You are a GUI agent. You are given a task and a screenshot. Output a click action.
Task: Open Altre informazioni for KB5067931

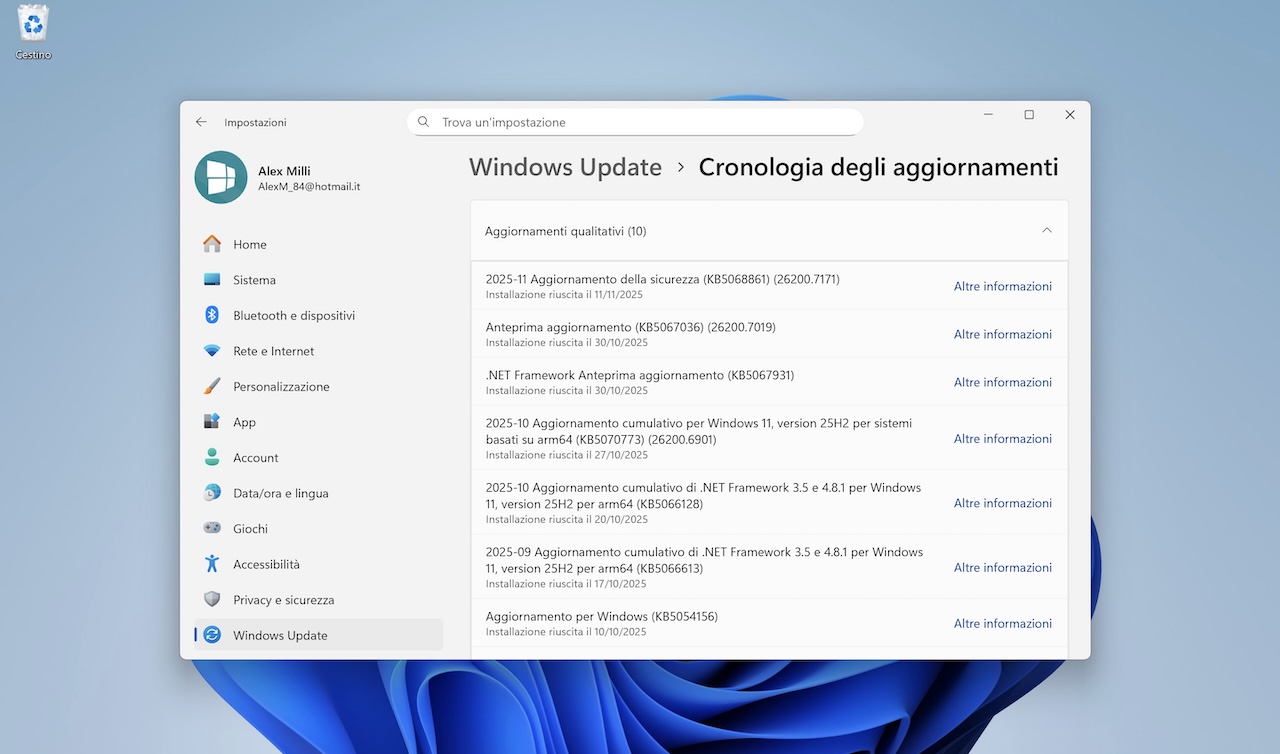click(x=1002, y=382)
